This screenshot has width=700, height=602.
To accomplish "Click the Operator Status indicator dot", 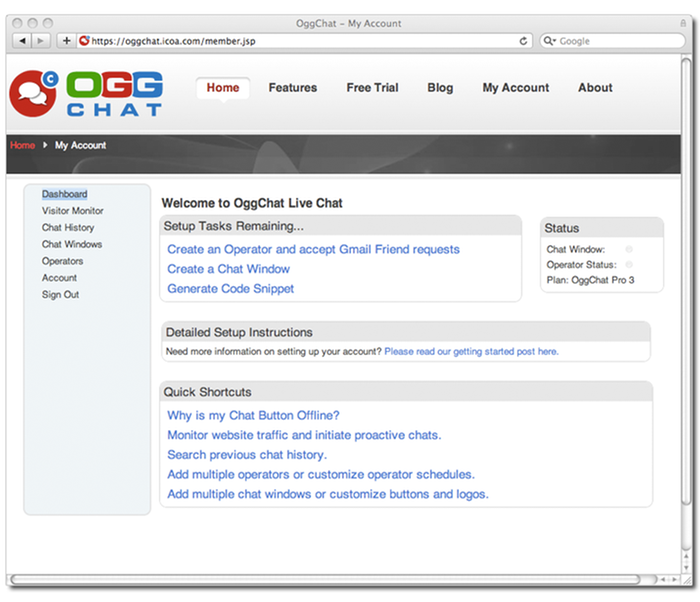I will (629, 264).
